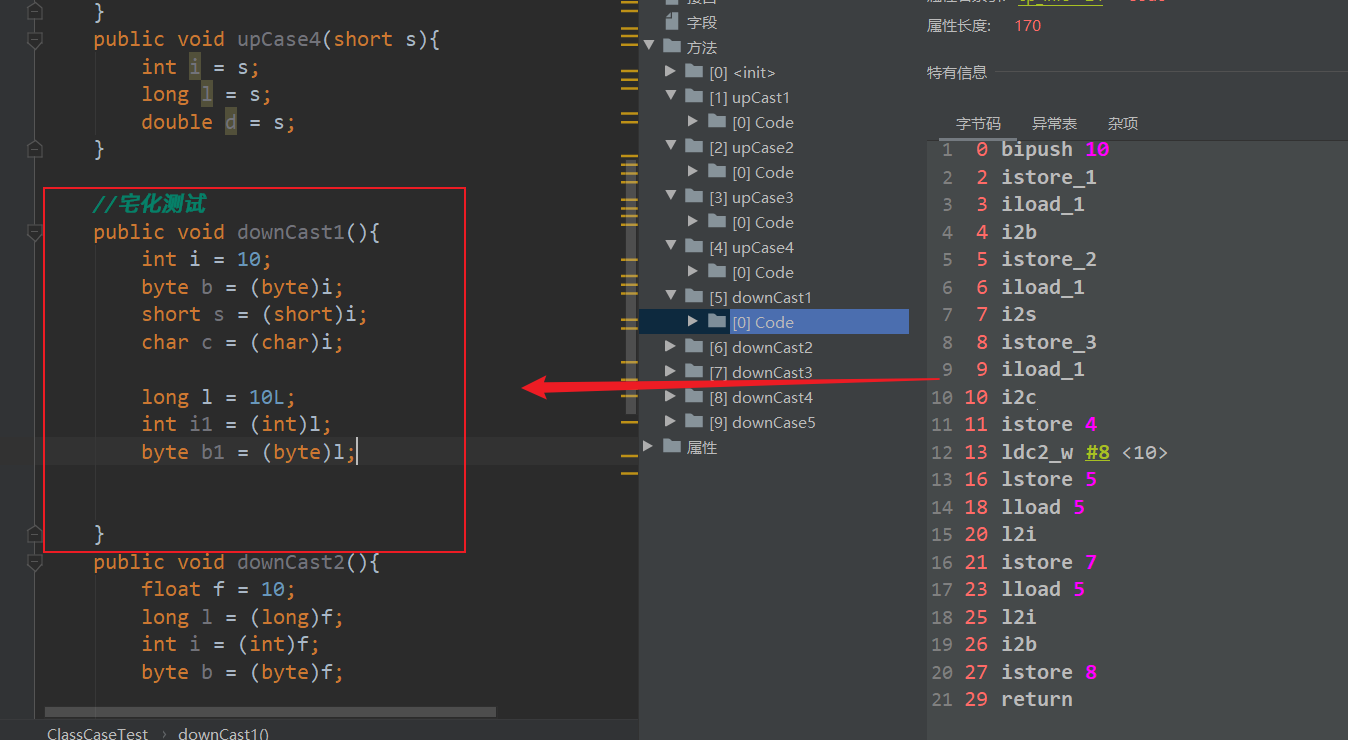This screenshot has height=740, width=1348.
Task: Click the 属性长度 value 170
Action: [x=1028, y=25]
